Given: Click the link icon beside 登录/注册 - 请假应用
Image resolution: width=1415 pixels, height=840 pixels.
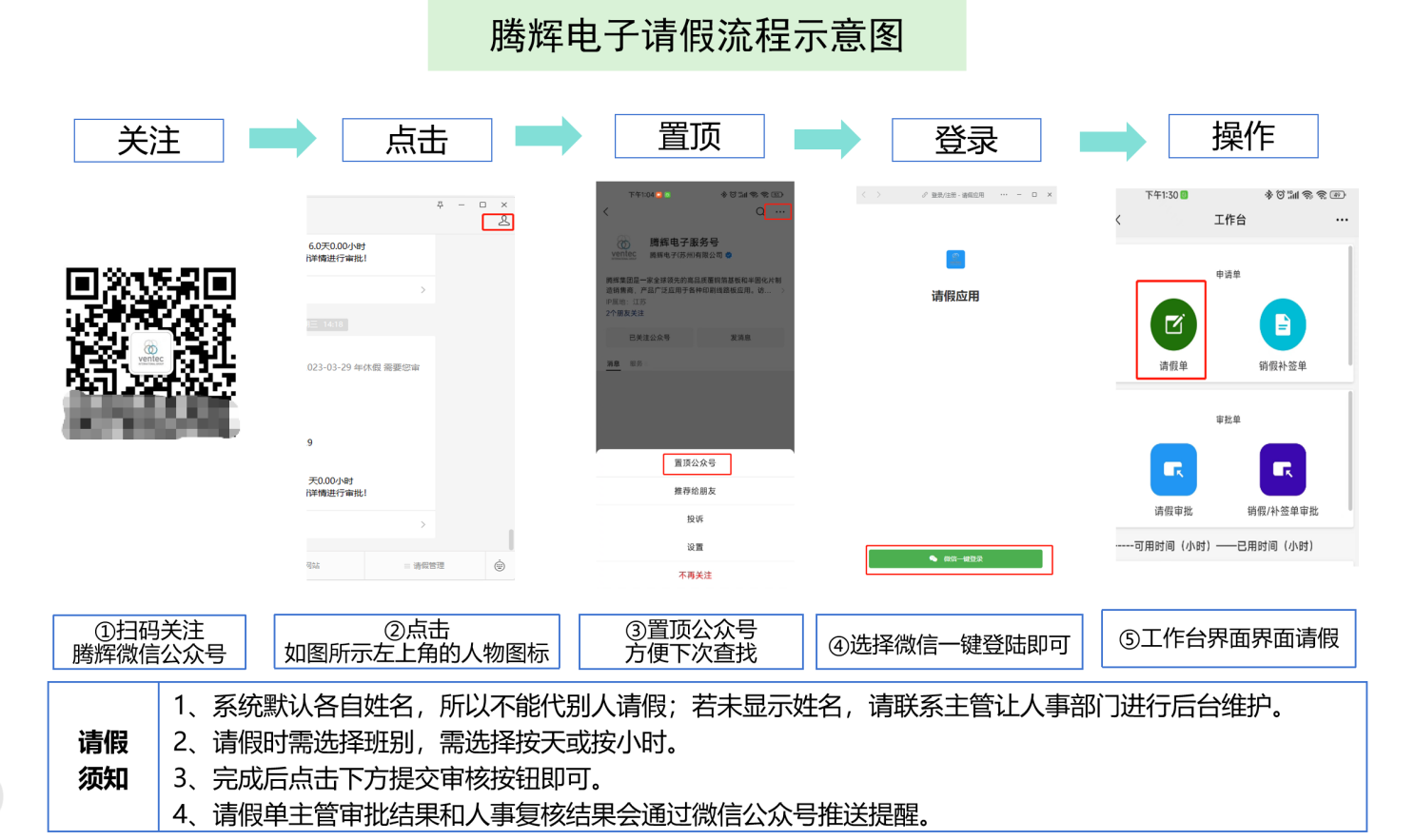Looking at the screenshot, I should [x=925, y=195].
